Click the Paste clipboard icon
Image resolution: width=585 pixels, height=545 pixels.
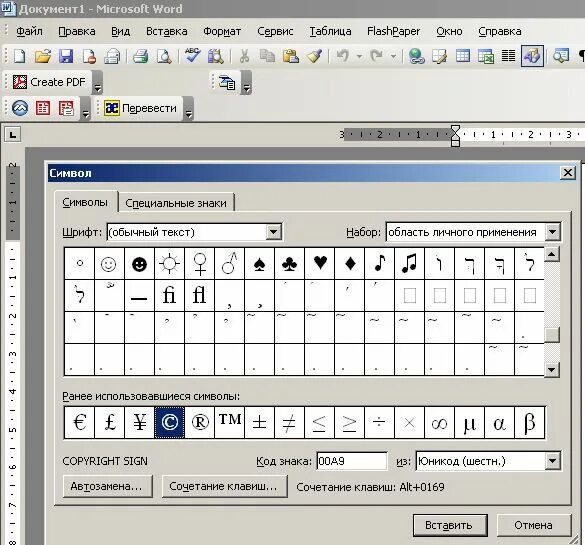[291, 56]
